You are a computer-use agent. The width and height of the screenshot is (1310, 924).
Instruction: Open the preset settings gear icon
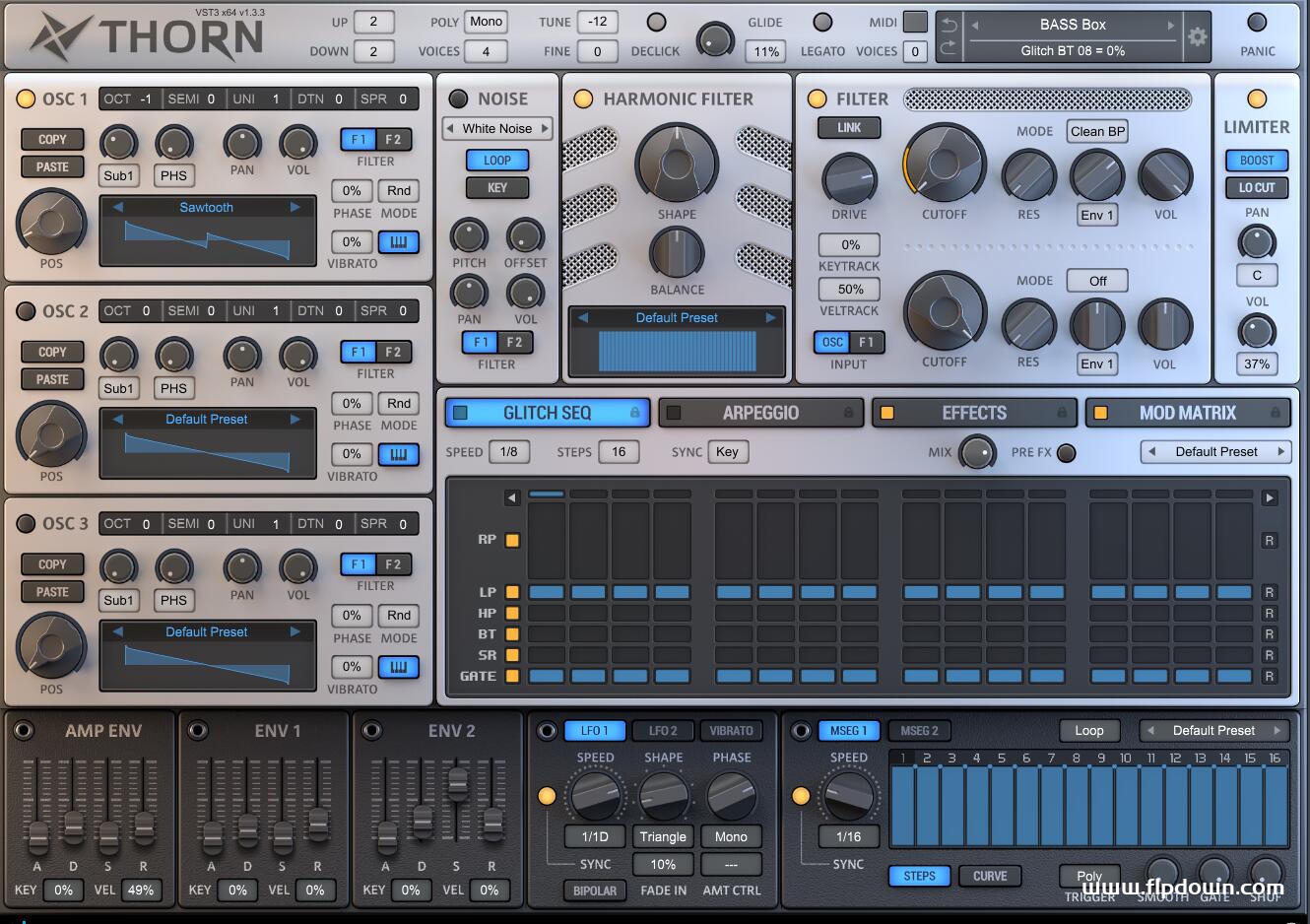[1197, 37]
